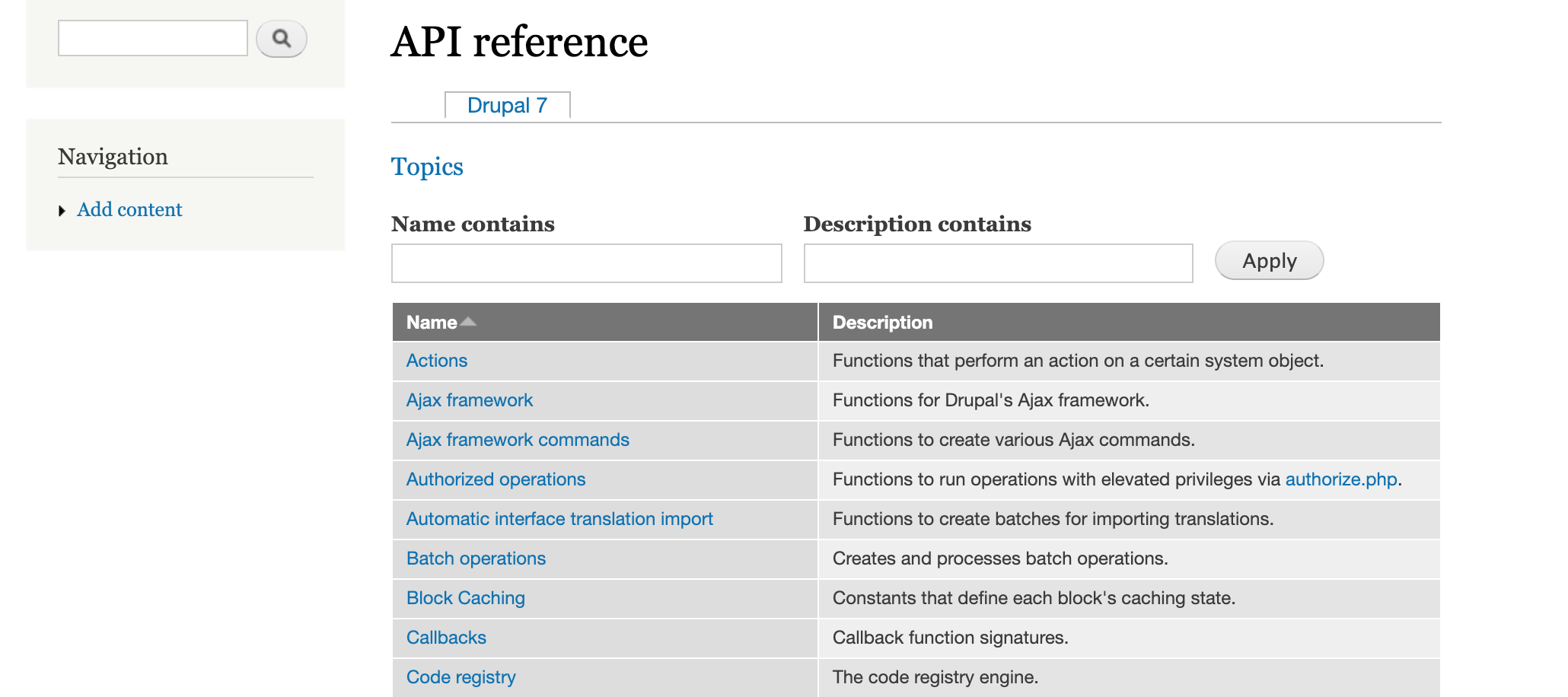This screenshot has width=1568, height=697.
Task: Click the sort arrow beside Name header
Action: click(x=468, y=322)
